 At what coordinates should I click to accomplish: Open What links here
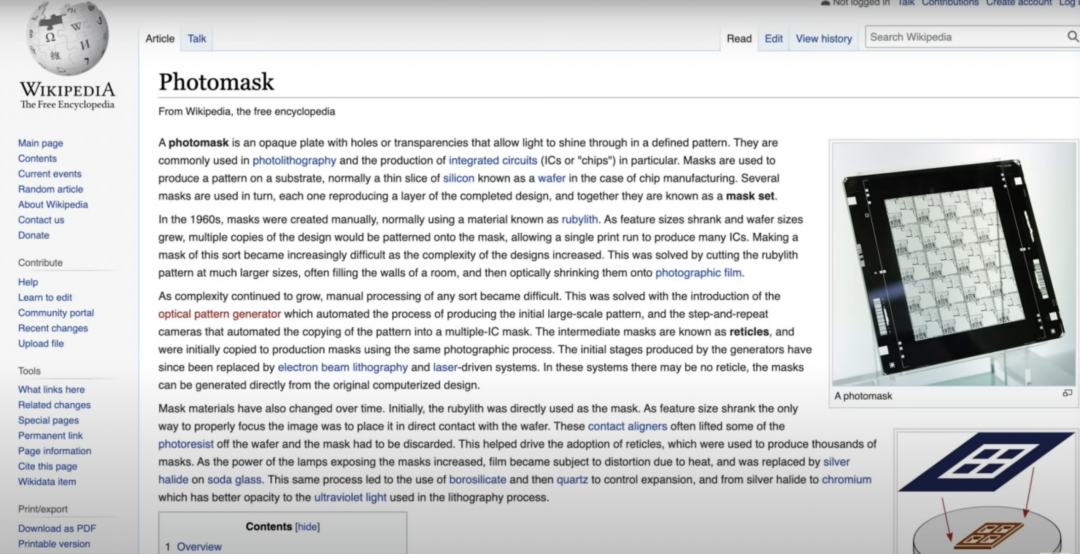(52, 389)
